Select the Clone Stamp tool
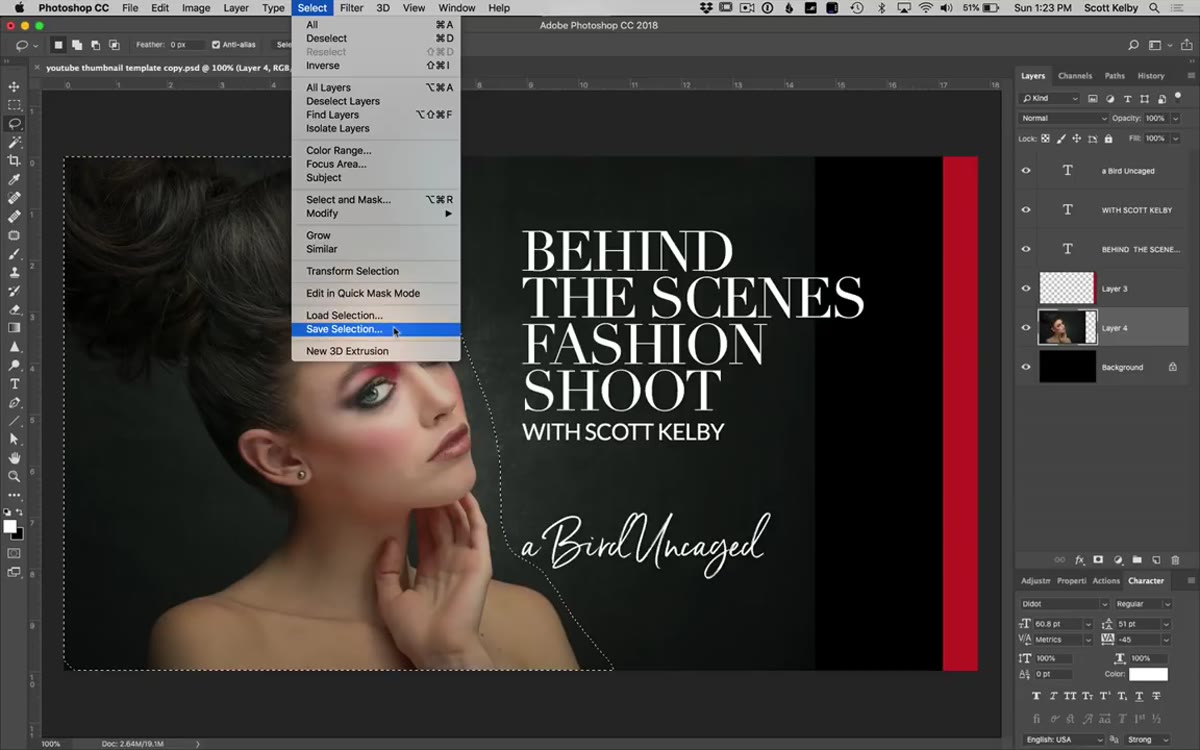Screen dimensions: 1200x750 point(14,272)
